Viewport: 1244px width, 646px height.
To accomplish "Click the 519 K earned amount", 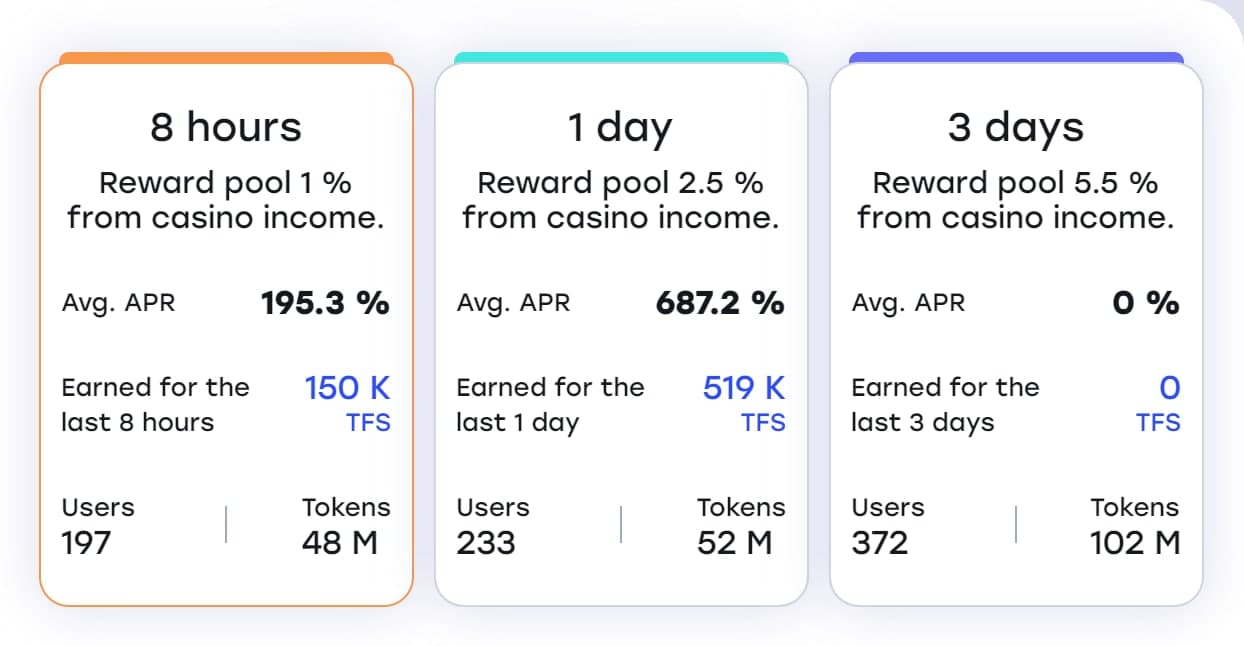I will coord(743,387).
